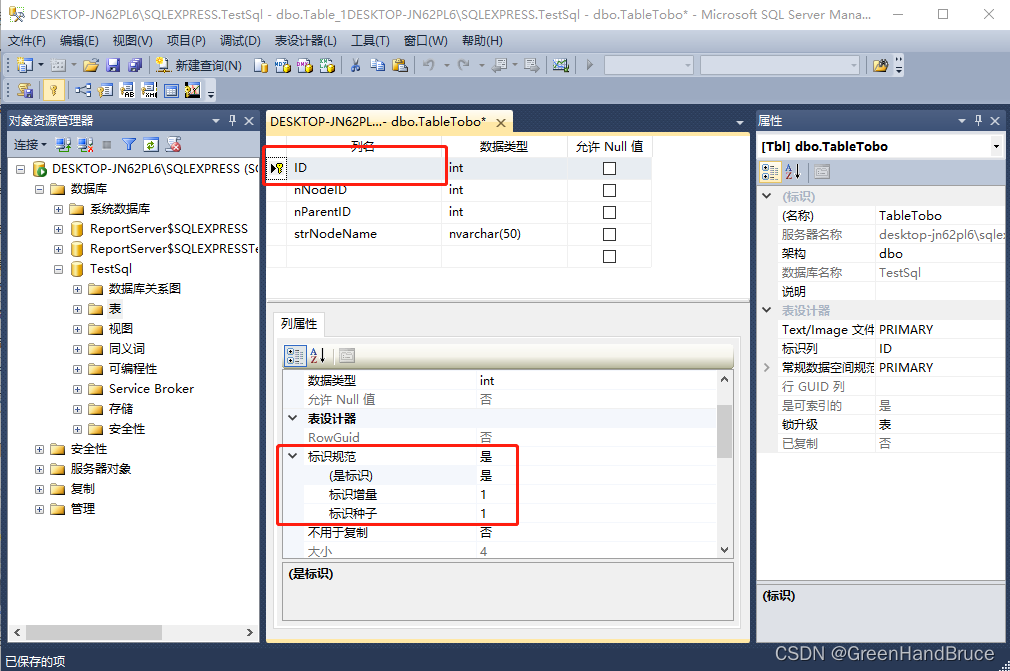The width and height of the screenshot is (1010, 671).
Task: Click the Save toolbar icon
Action: click(113, 67)
